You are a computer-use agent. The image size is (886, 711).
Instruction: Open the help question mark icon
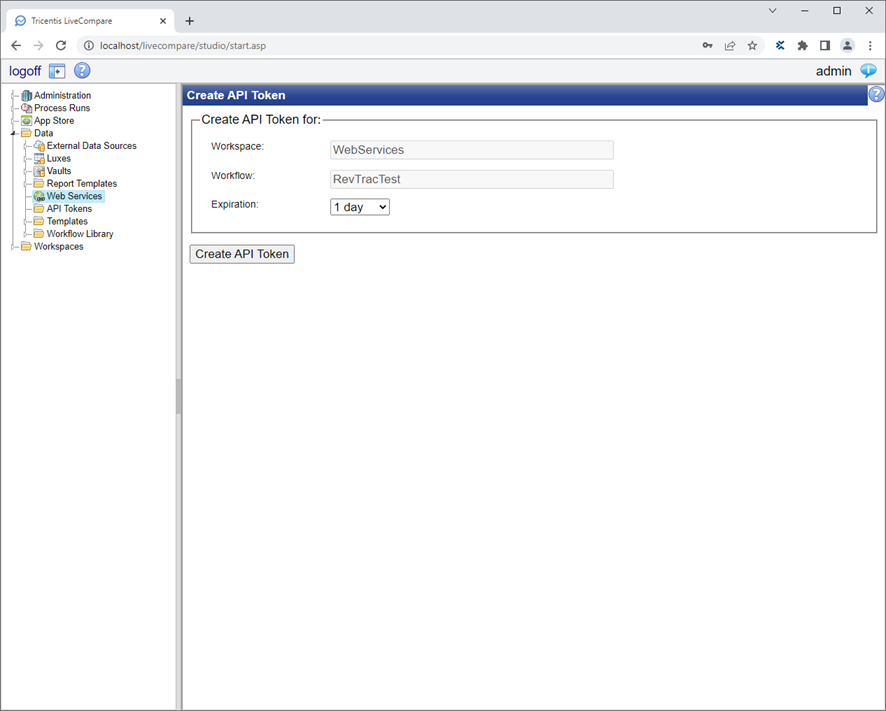(x=81, y=70)
